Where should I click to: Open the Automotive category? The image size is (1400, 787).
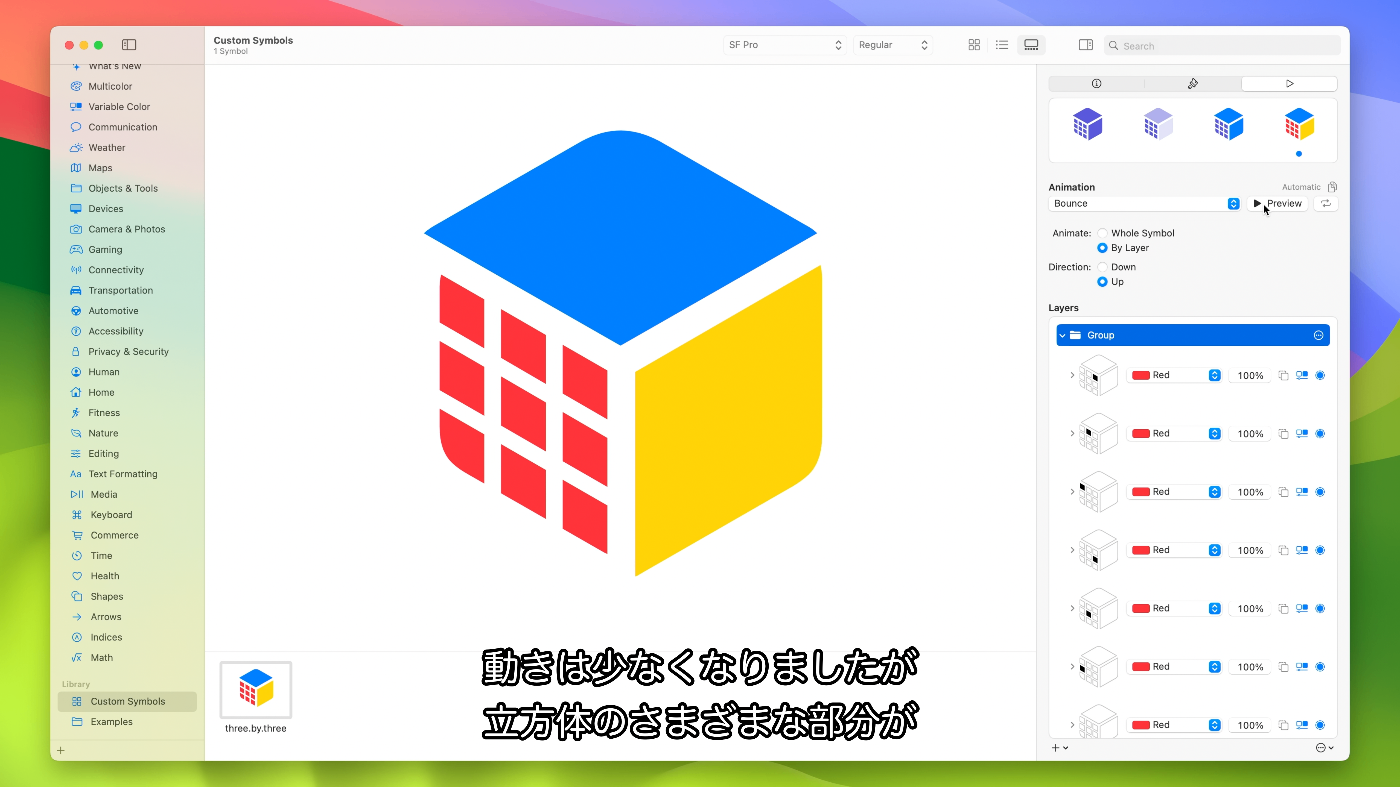coord(113,311)
